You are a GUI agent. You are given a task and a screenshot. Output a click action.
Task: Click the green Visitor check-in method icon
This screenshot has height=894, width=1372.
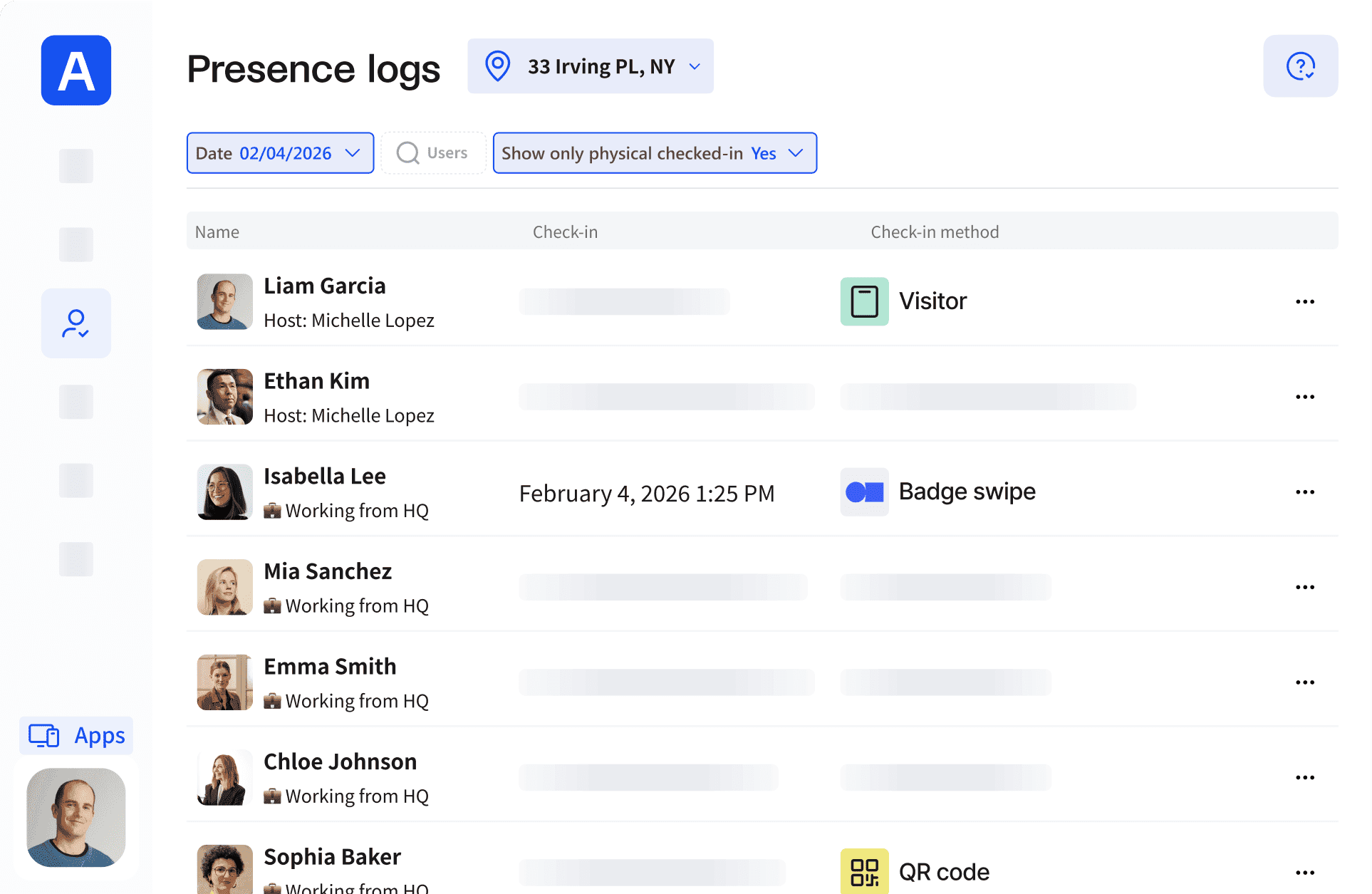[863, 301]
